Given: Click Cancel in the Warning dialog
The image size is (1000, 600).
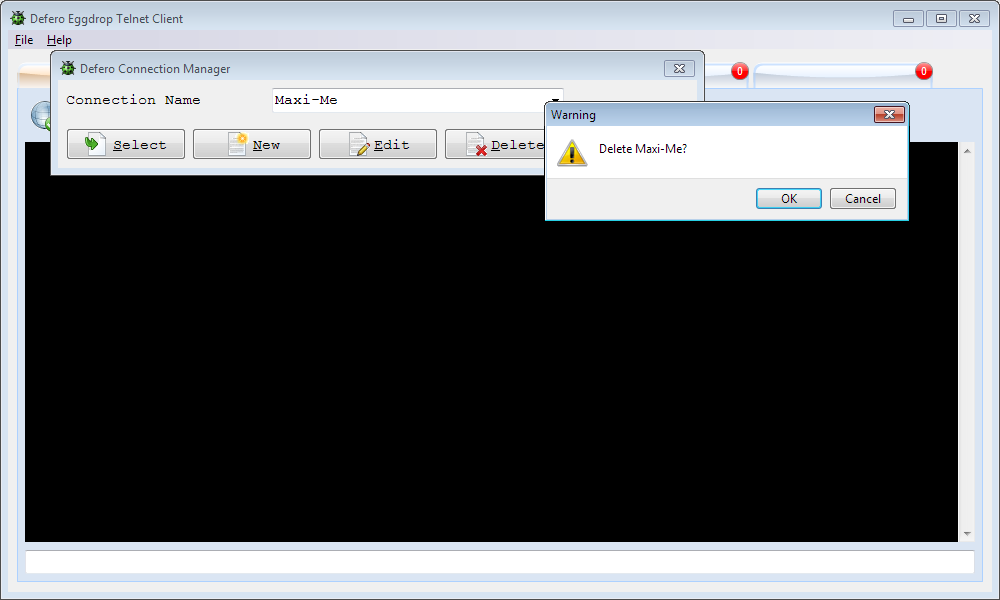Looking at the screenshot, I should tap(862, 198).
